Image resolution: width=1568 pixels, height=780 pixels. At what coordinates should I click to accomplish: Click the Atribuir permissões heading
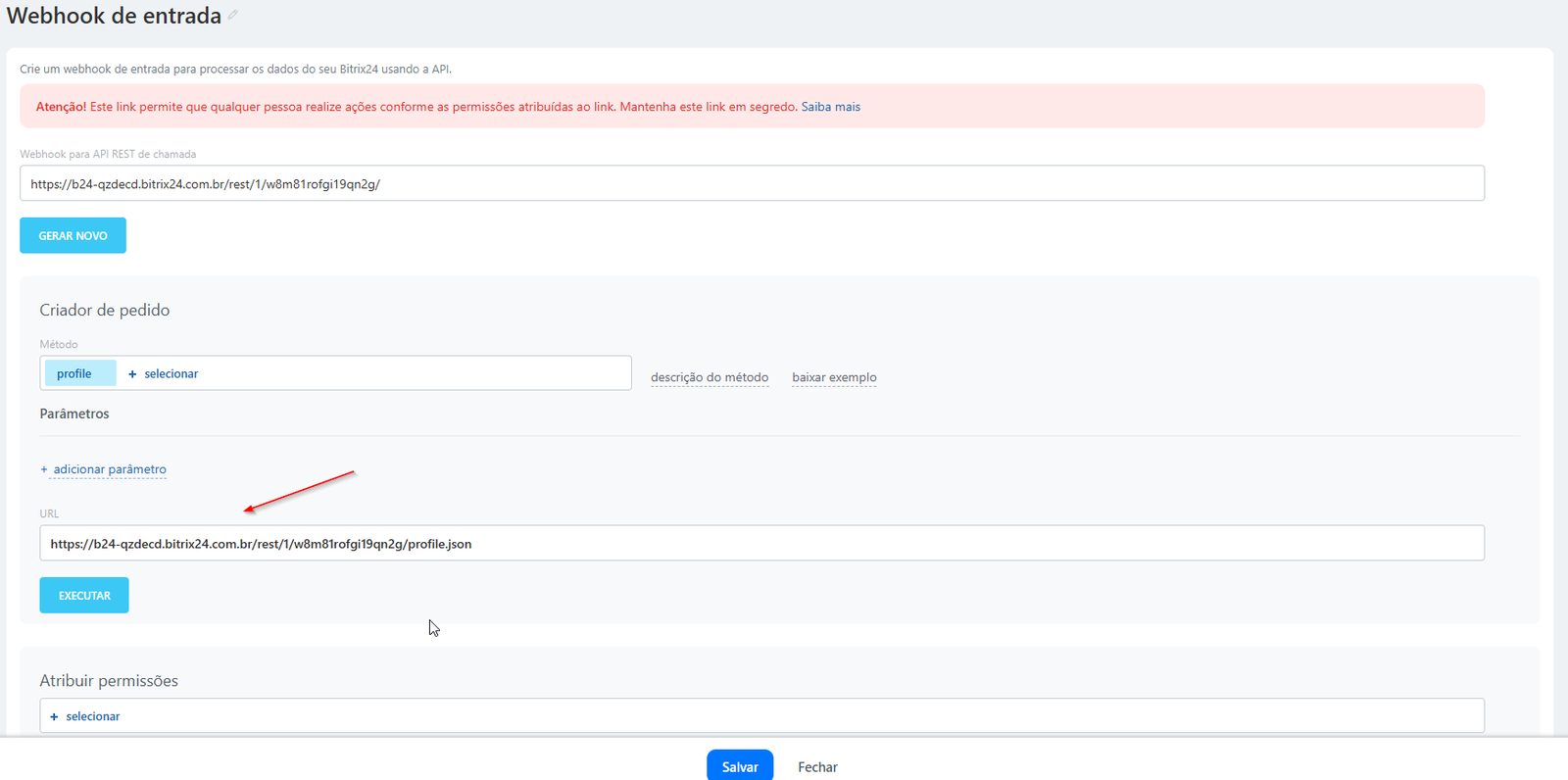[x=109, y=680]
